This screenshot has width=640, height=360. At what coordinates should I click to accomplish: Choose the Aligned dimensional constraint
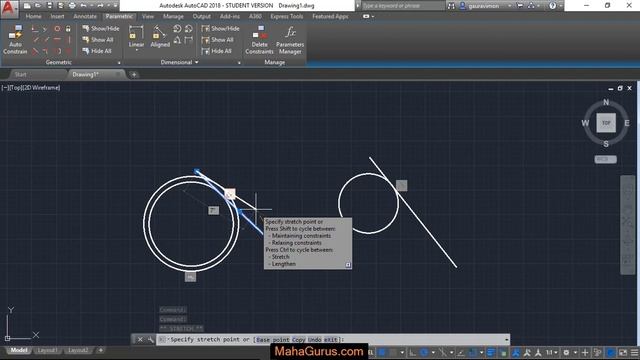point(160,36)
